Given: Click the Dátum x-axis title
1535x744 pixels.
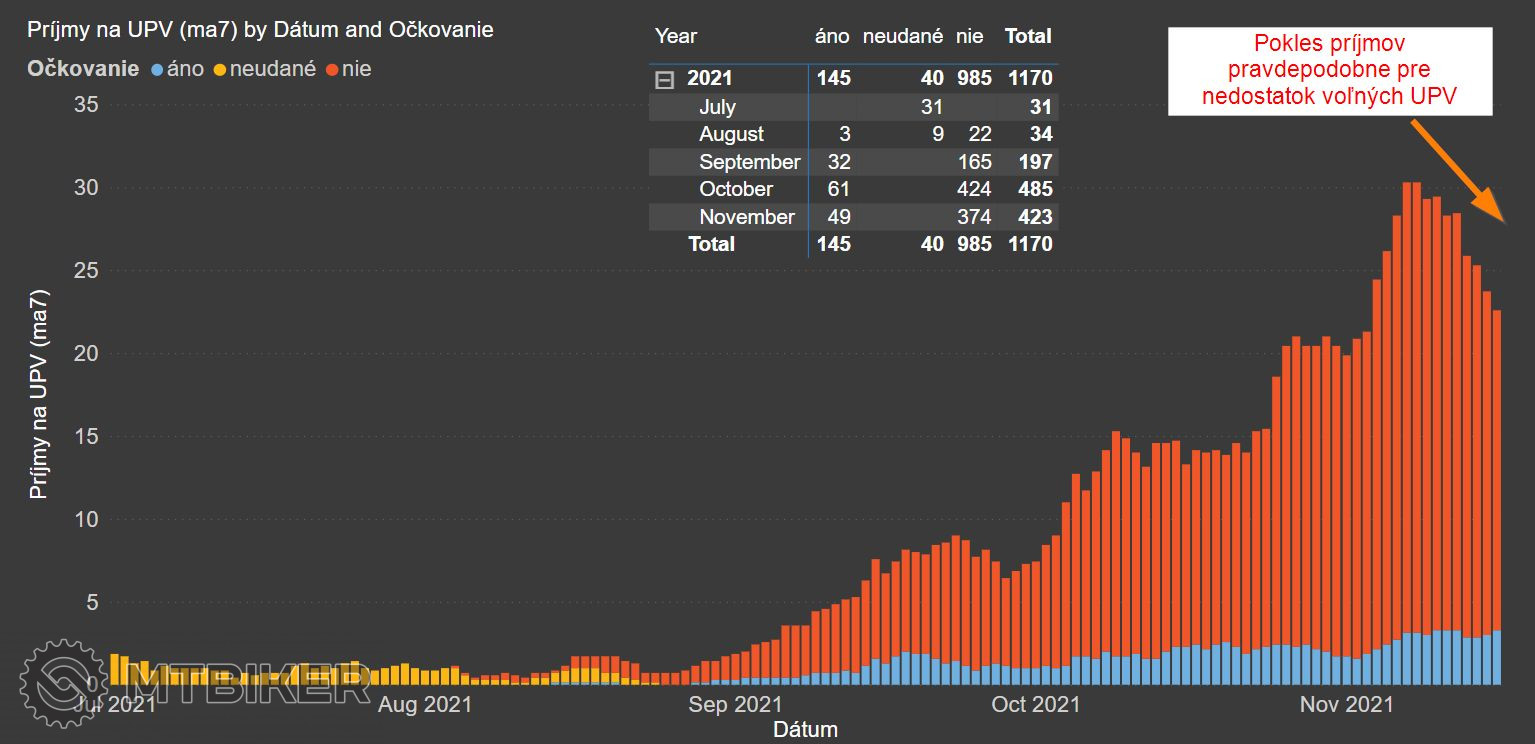Looking at the screenshot, I should coord(805,730).
